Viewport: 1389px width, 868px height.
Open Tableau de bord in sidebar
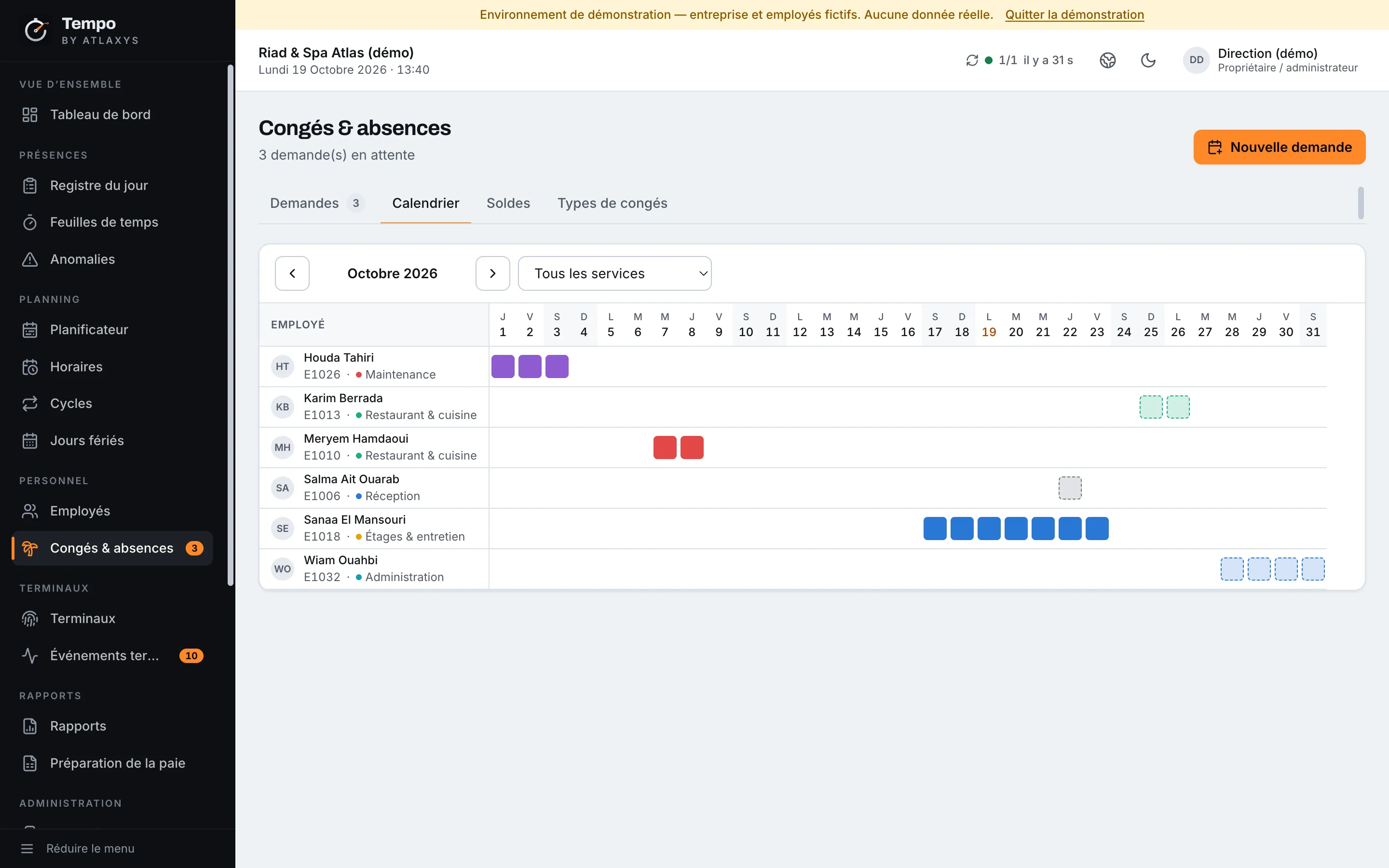pos(112,115)
